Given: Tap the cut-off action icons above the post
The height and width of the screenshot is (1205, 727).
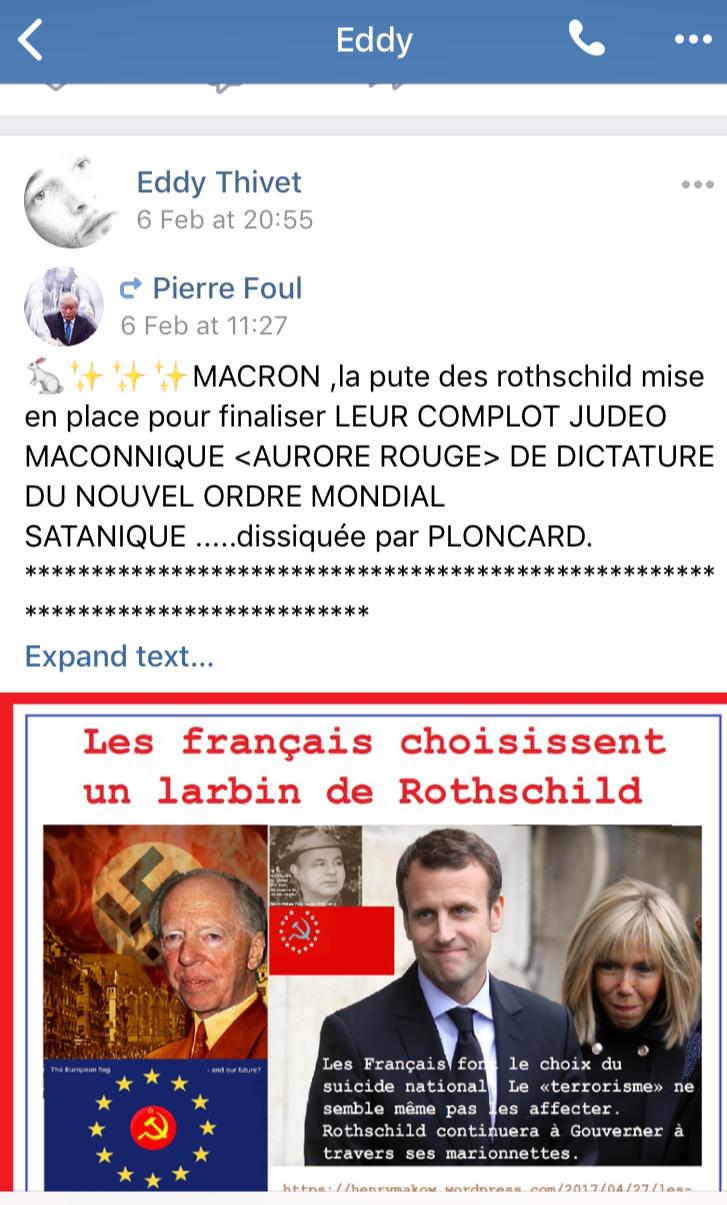Looking at the screenshot, I should coord(226,87).
